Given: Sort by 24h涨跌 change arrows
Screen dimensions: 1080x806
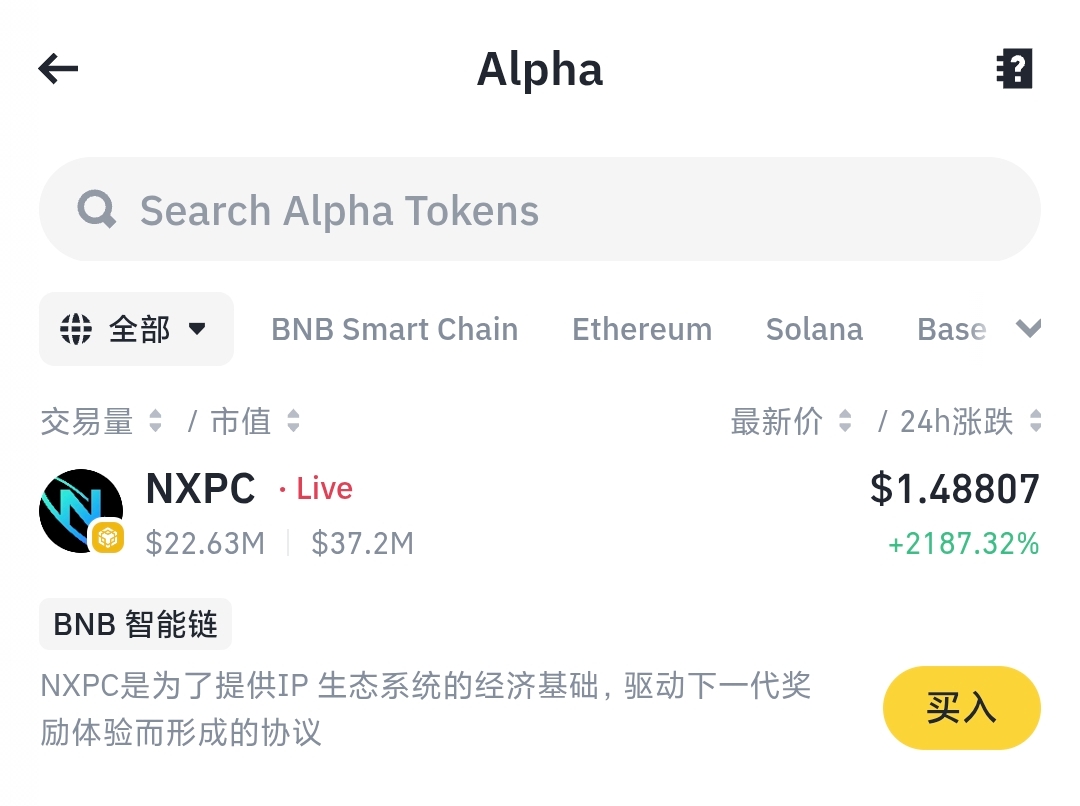Looking at the screenshot, I should point(1035,421).
